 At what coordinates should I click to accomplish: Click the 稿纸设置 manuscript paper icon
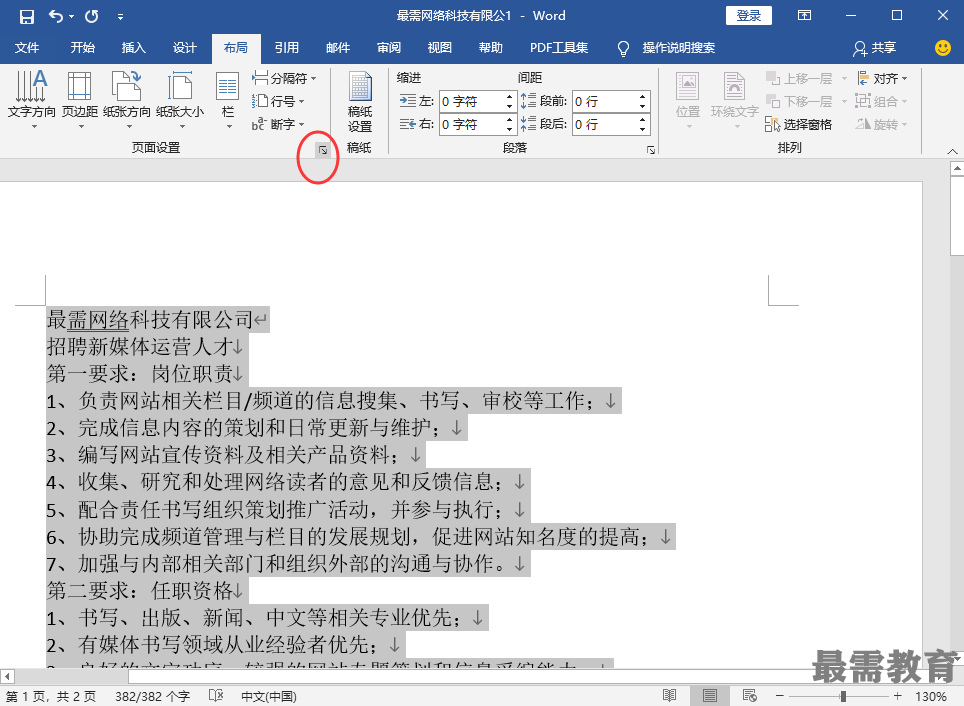[x=360, y=102]
